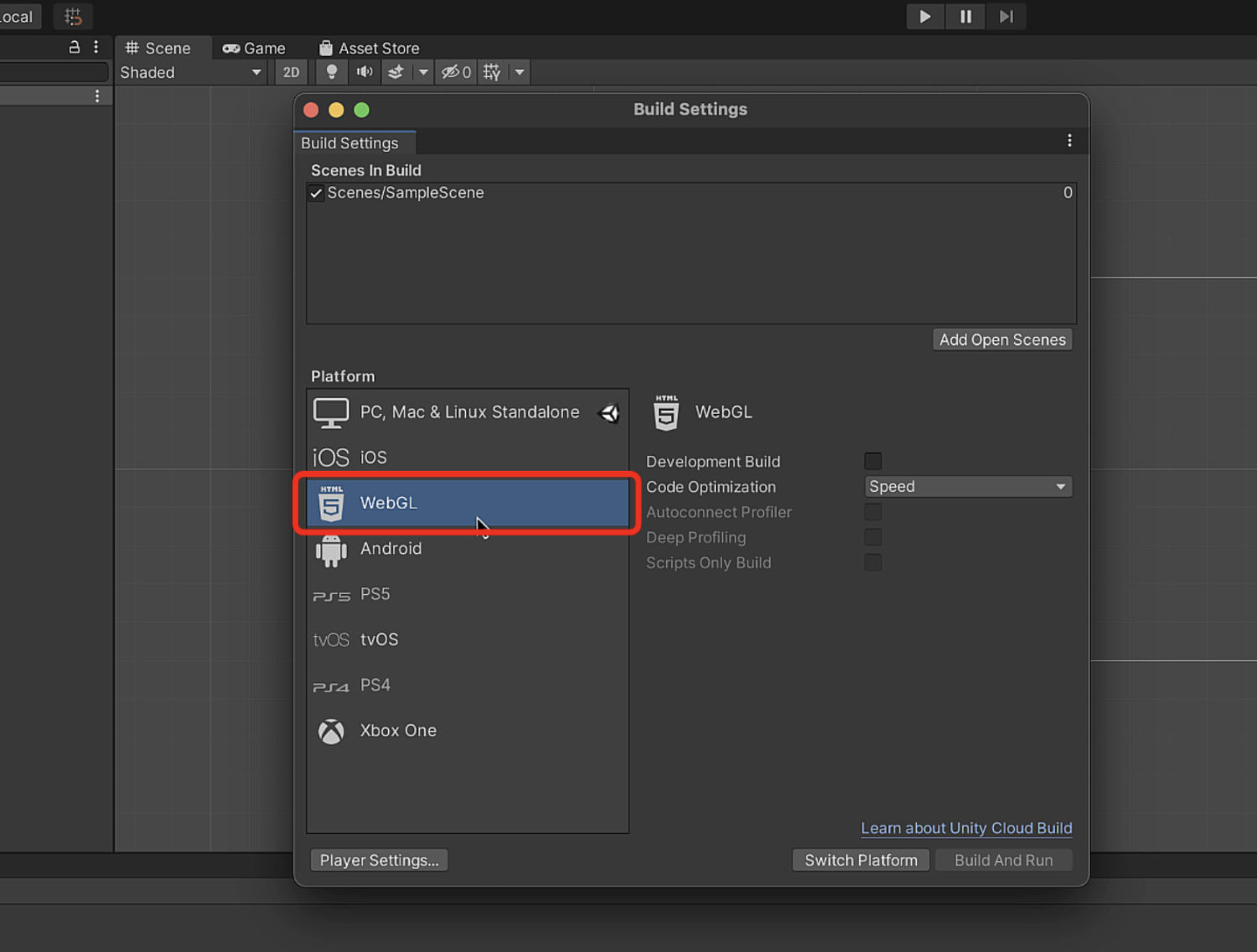Toggle the Deep Profiling checkbox

873,537
